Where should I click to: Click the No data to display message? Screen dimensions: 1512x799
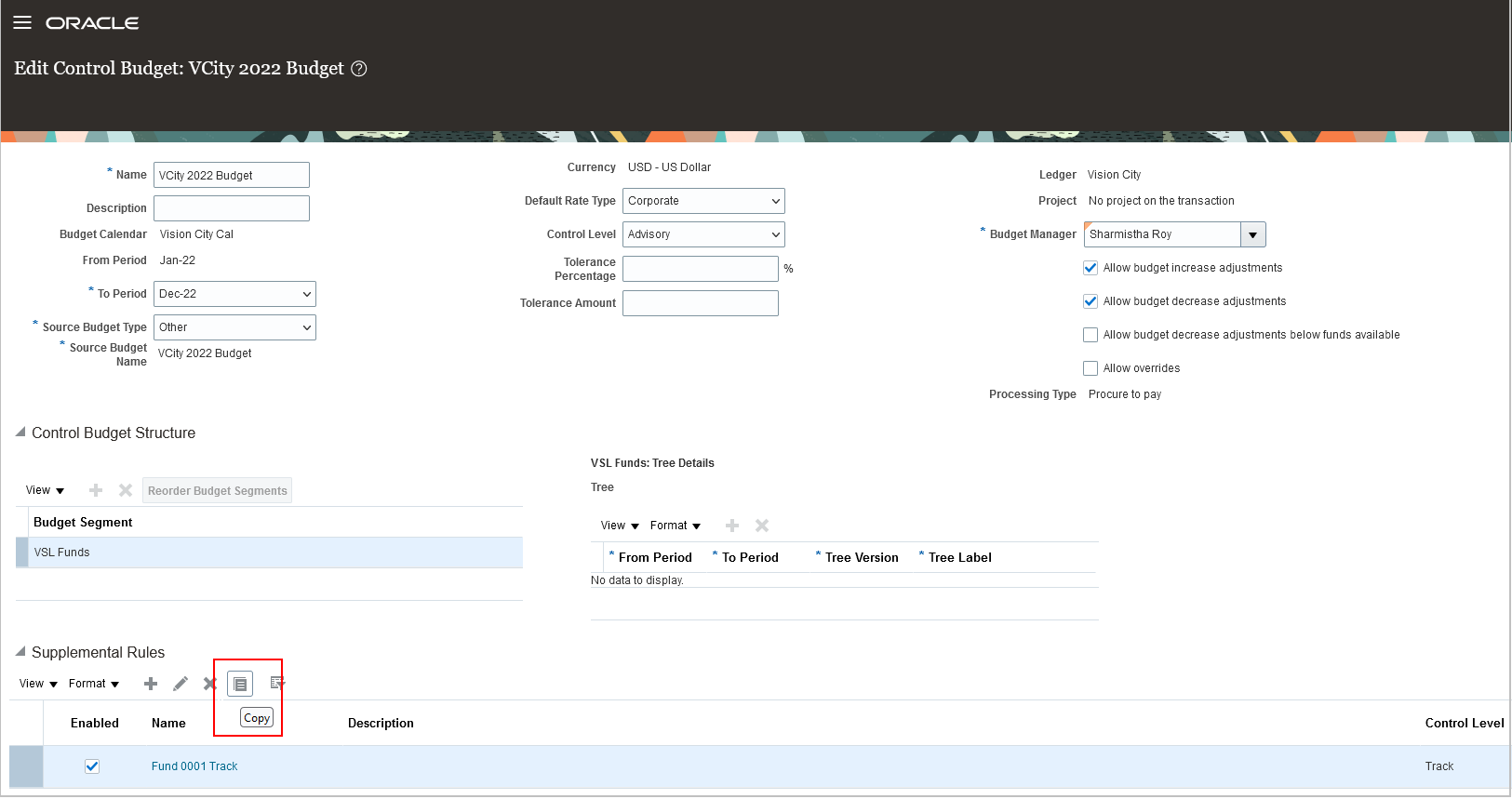click(637, 580)
